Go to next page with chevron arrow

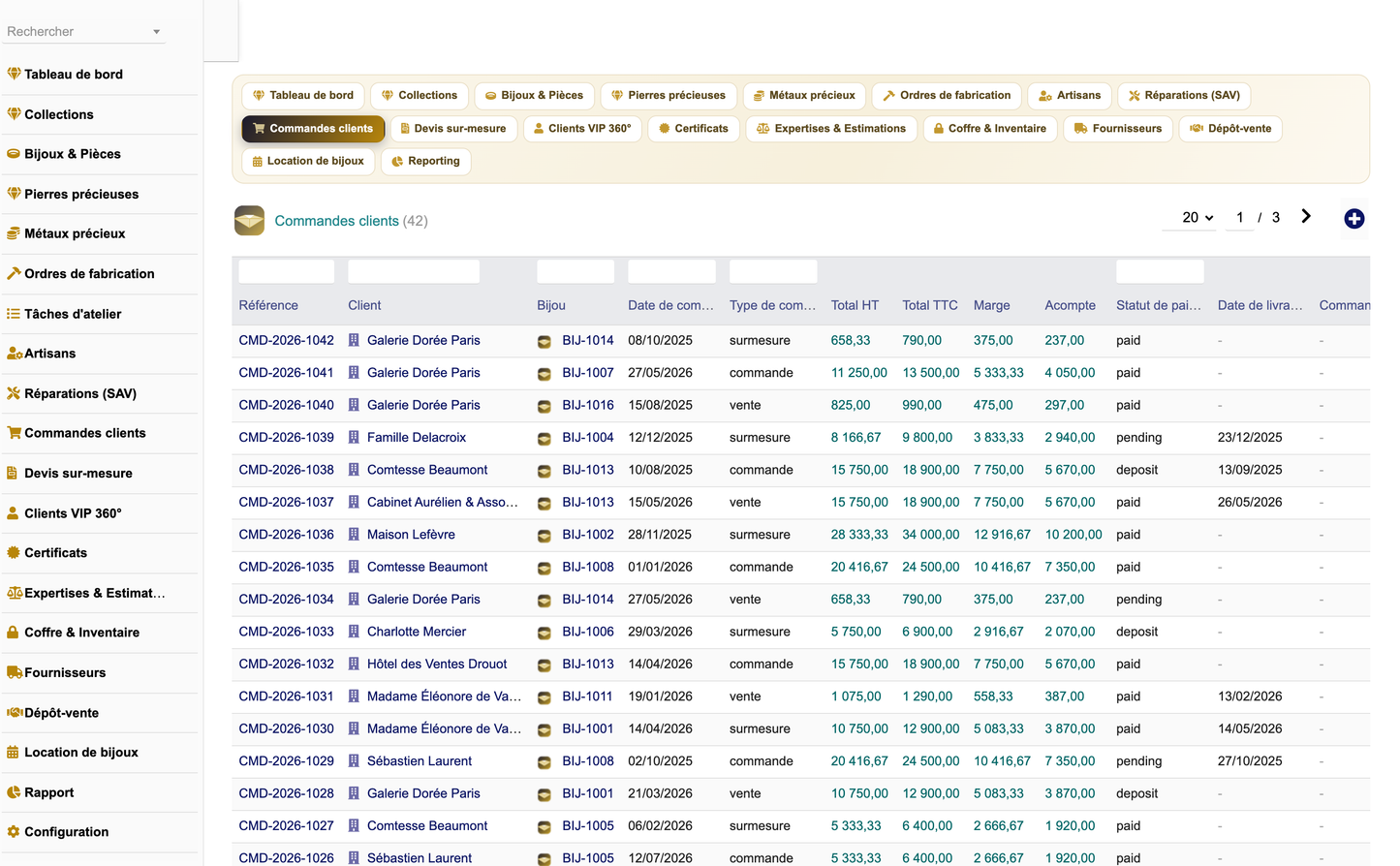1306,216
